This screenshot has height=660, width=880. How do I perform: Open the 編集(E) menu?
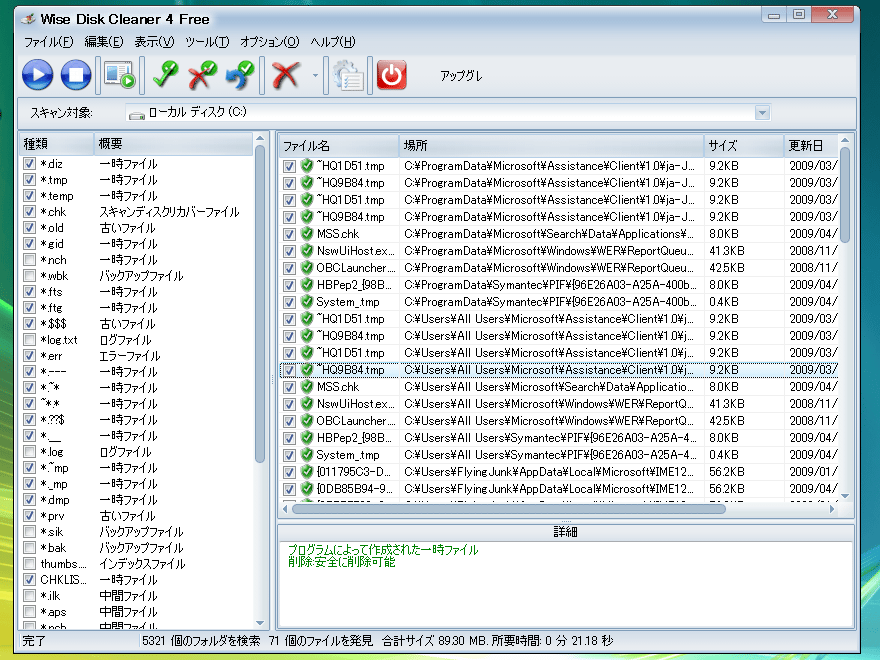(x=104, y=42)
